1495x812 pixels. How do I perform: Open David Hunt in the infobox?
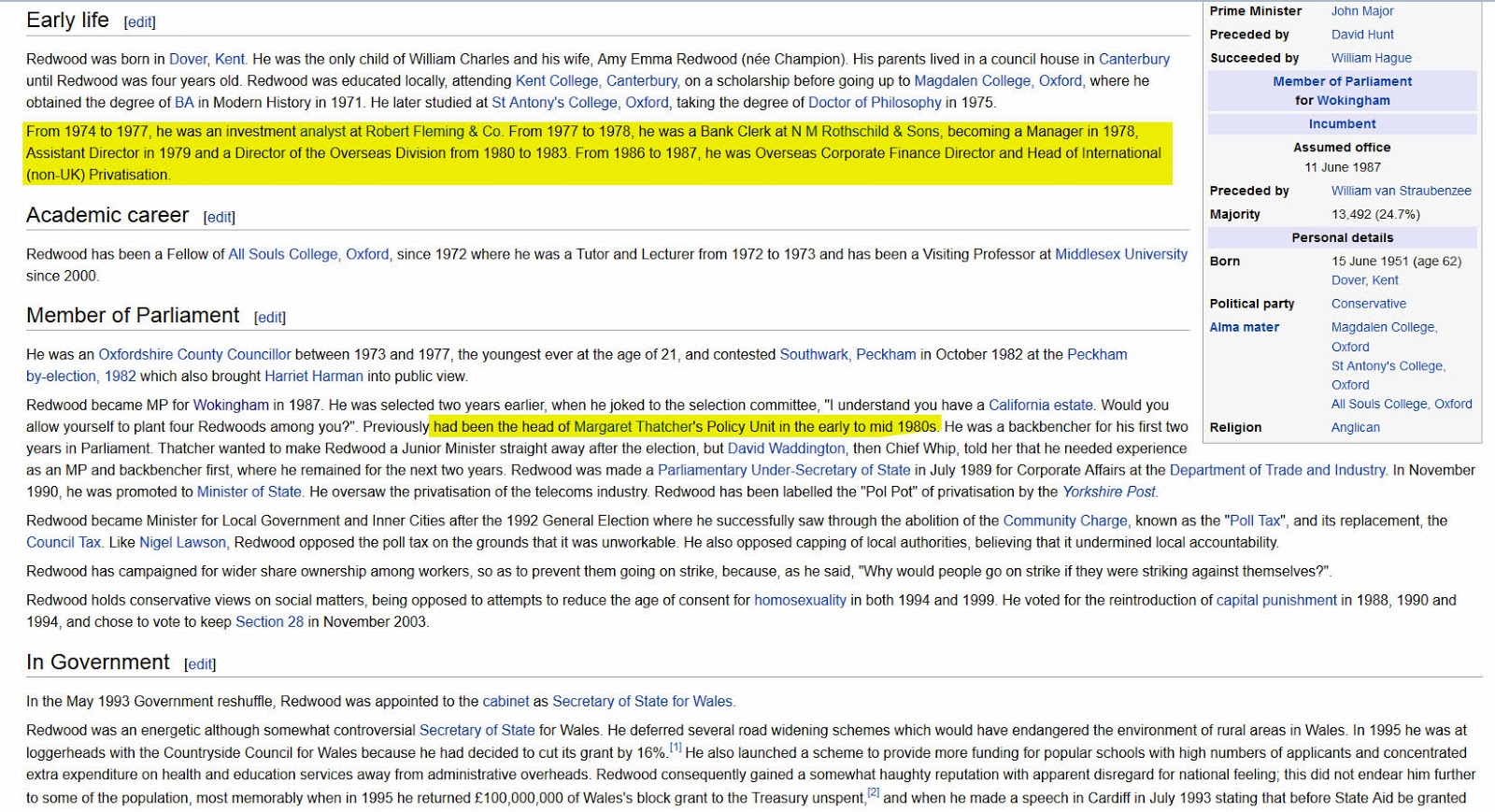click(1362, 35)
